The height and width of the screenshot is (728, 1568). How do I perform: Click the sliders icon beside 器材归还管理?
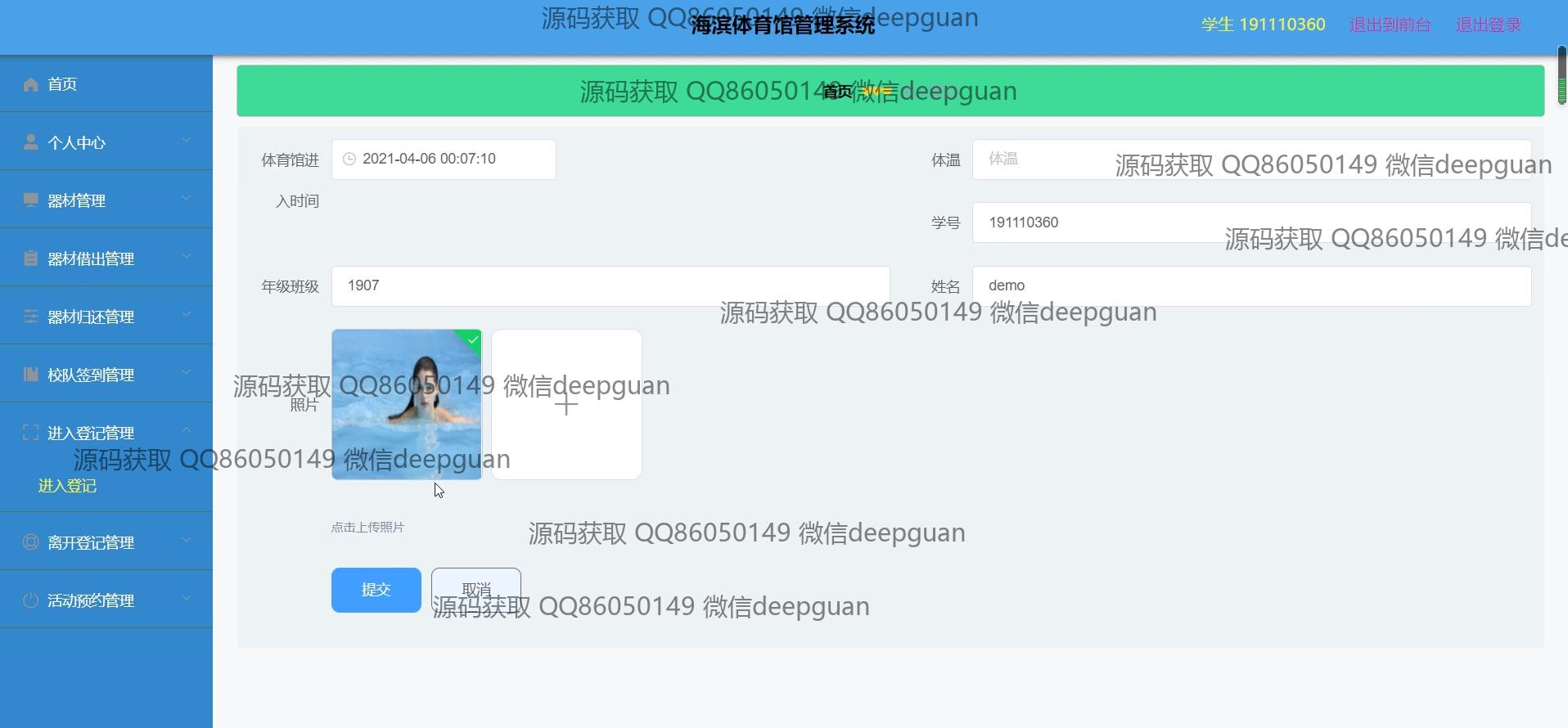31,317
